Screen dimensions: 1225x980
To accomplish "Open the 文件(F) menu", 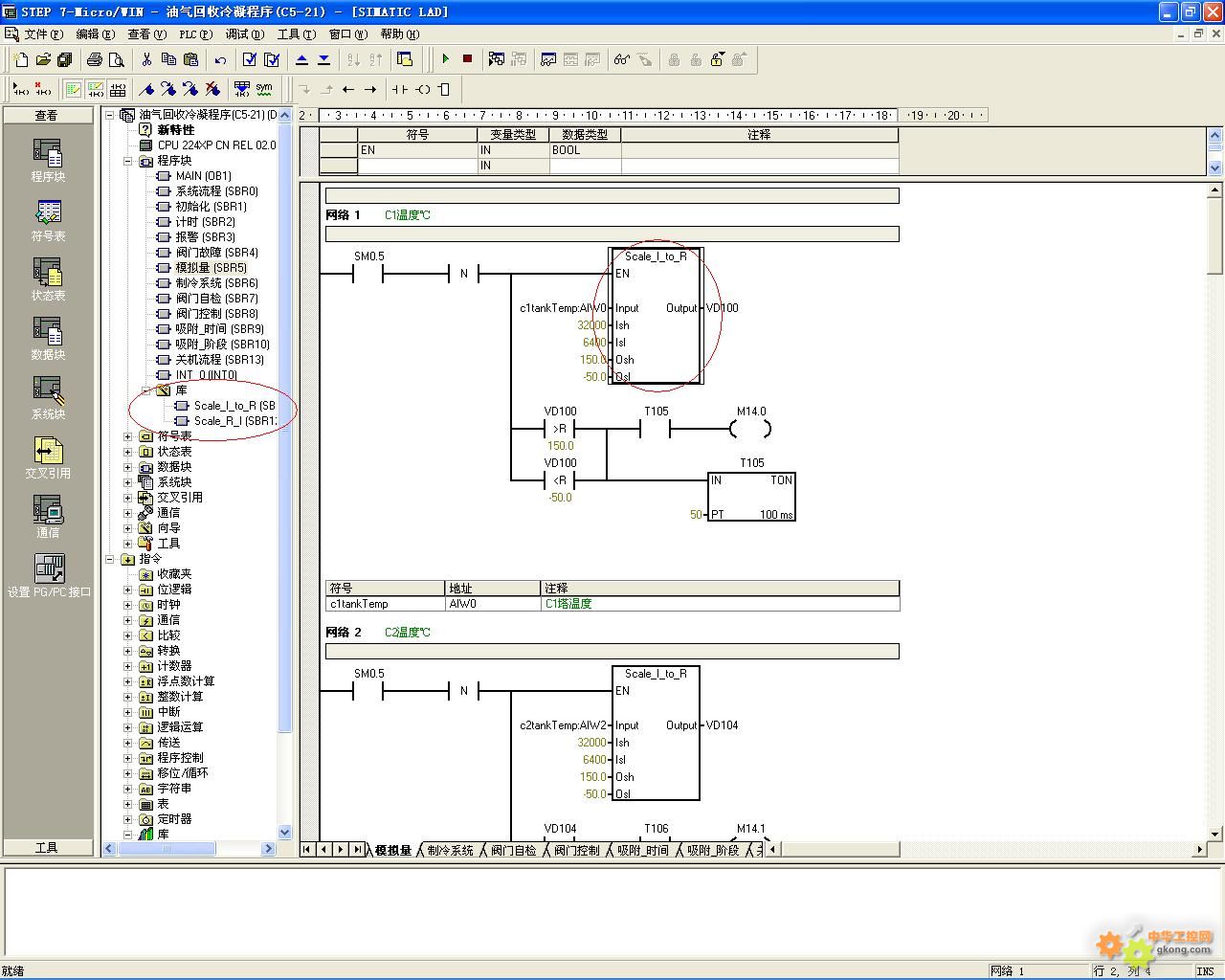I will coord(43,33).
